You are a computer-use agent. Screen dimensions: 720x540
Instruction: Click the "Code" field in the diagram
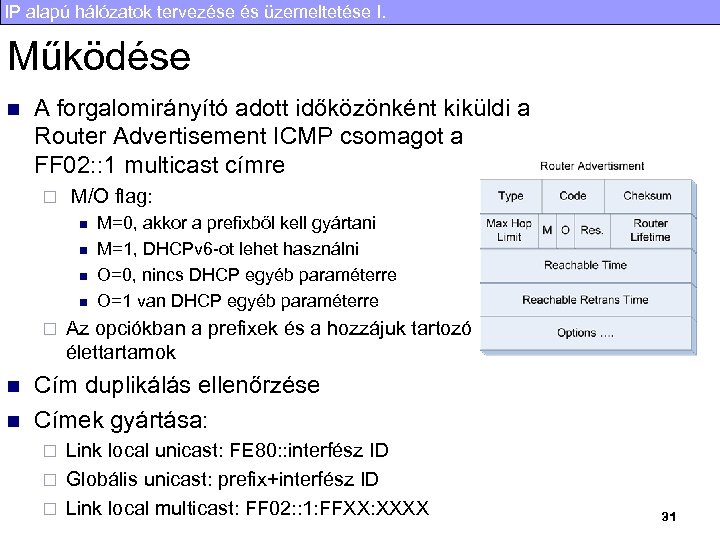click(x=573, y=196)
